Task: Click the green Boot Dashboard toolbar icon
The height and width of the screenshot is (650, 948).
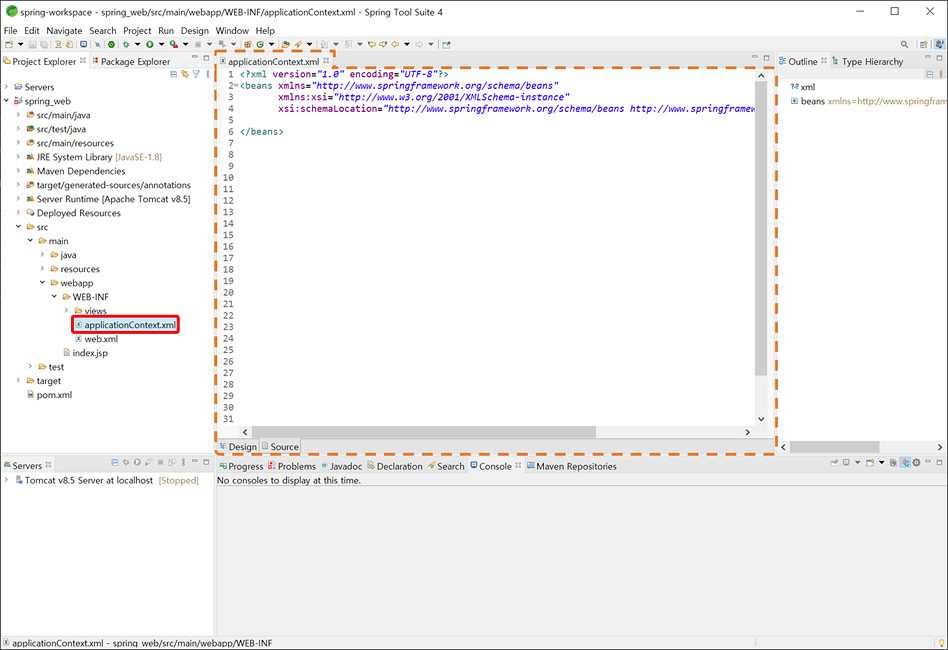Action: 111,44
